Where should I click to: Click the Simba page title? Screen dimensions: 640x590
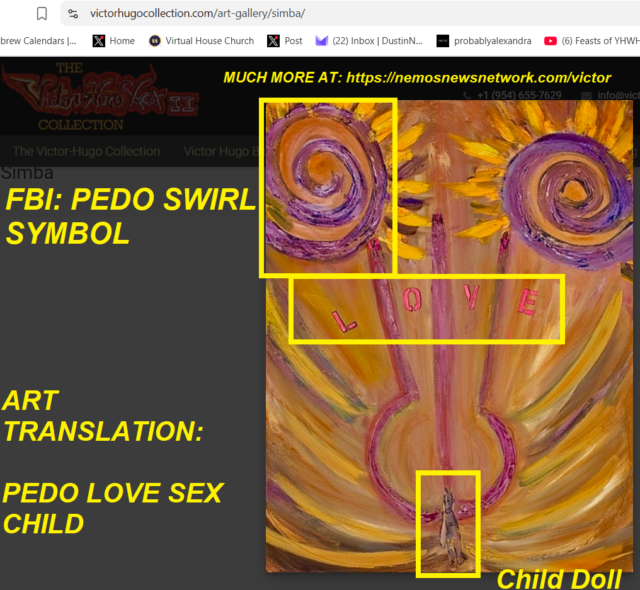tap(27, 173)
